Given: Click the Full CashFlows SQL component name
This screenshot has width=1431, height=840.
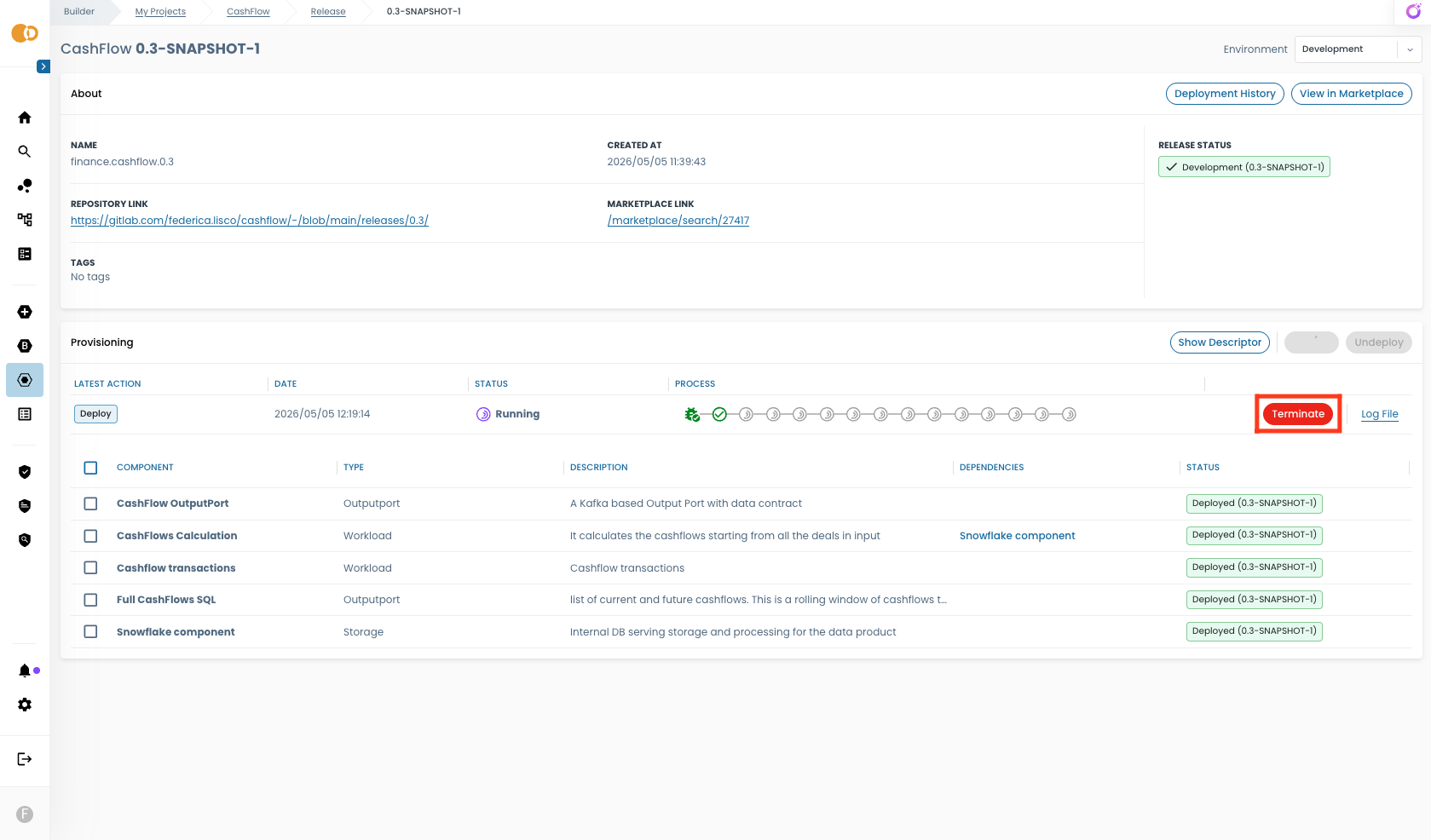Looking at the screenshot, I should 166,600.
